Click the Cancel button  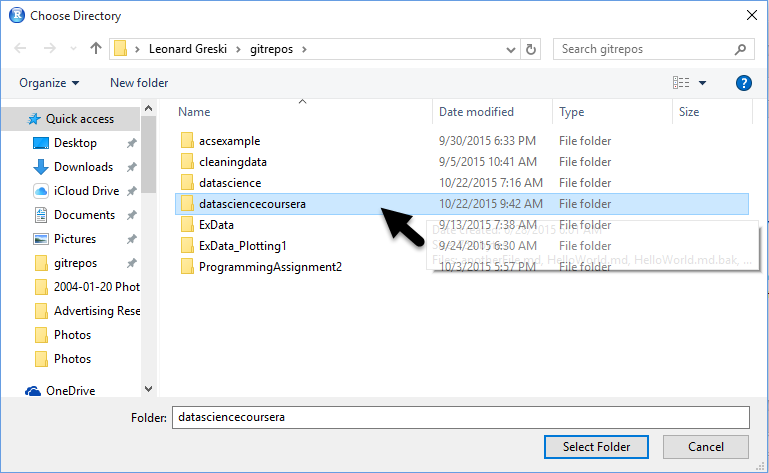[706, 447]
